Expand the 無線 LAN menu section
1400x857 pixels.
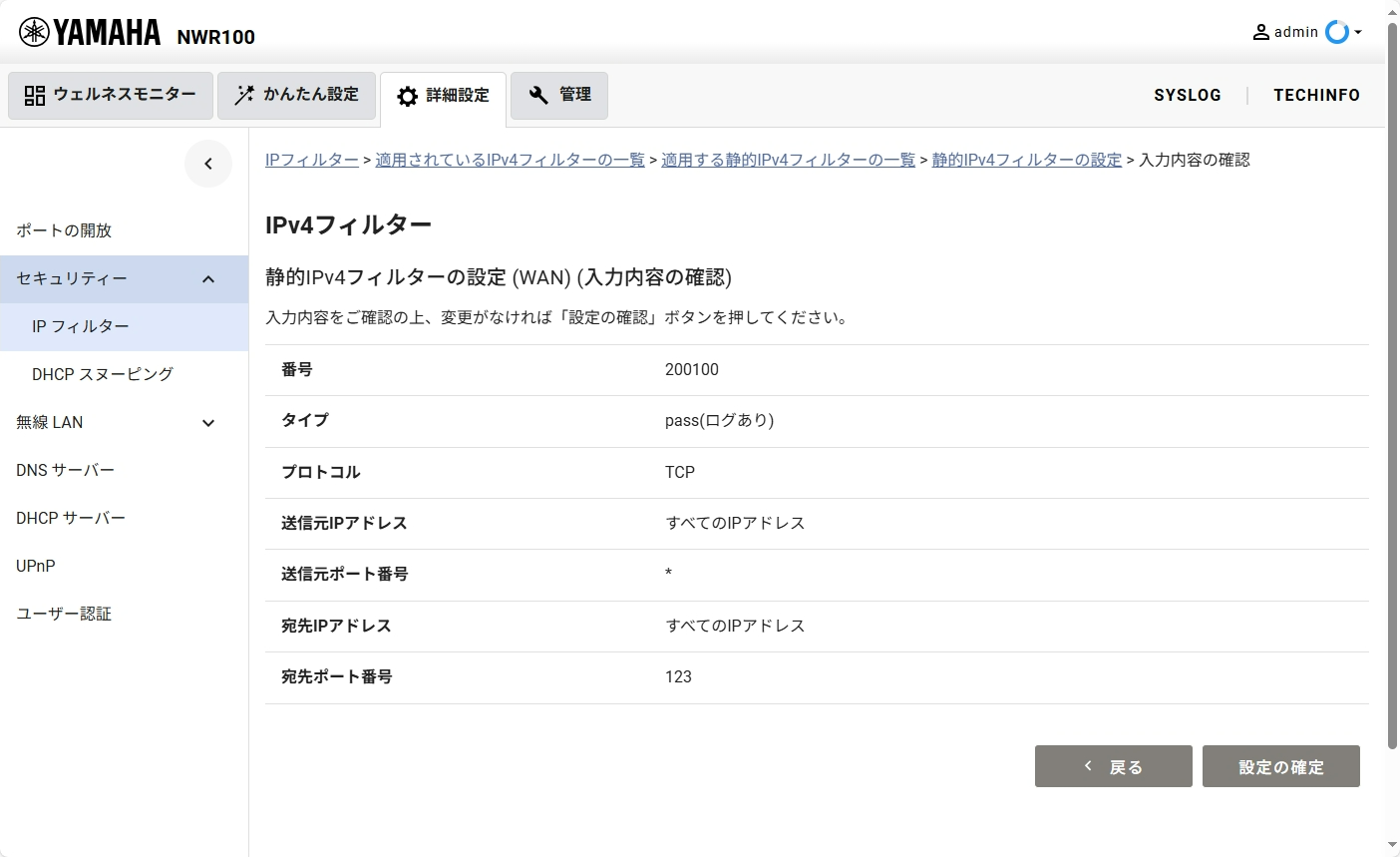208,423
